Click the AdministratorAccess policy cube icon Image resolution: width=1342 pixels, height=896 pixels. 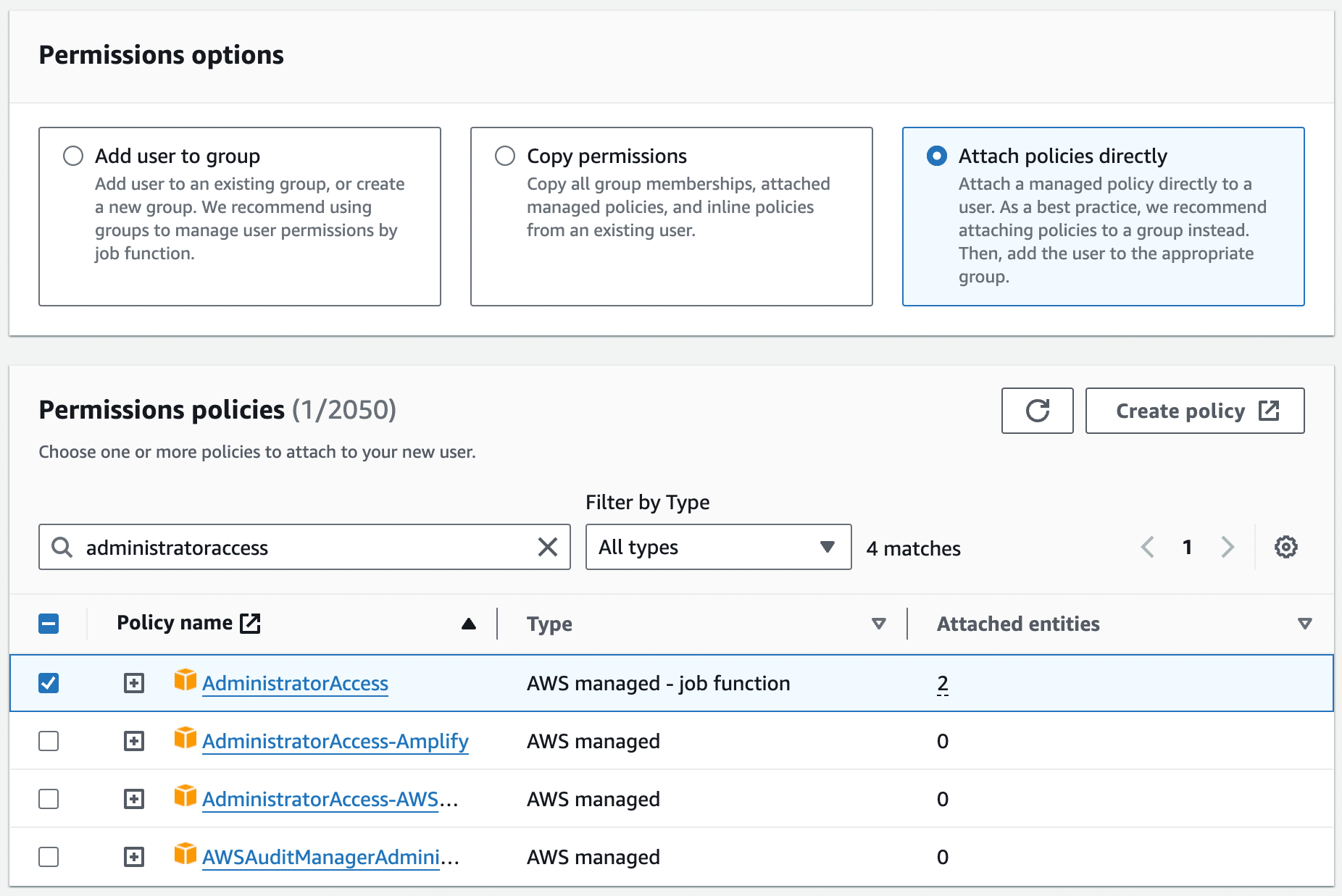186,679
